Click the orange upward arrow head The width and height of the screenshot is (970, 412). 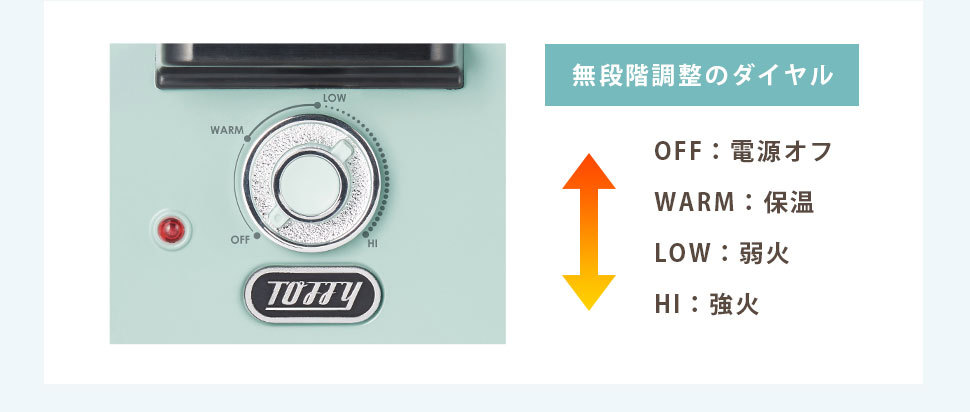[589, 171]
